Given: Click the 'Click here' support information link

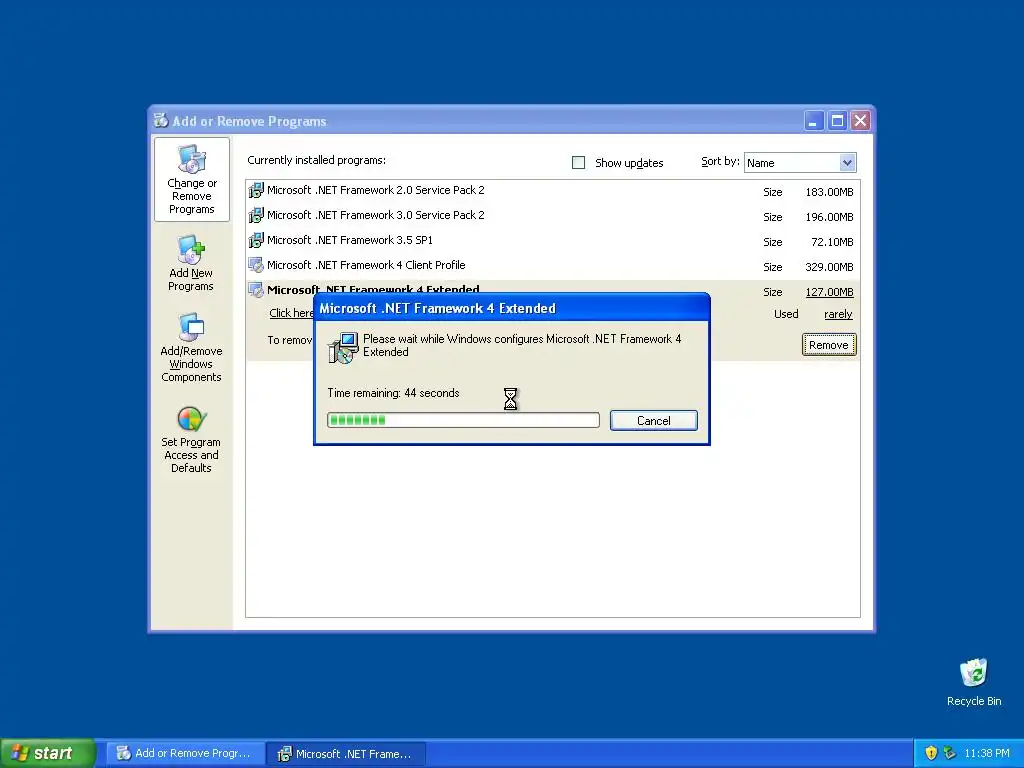Looking at the screenshot, I should (x=291, y=313).
